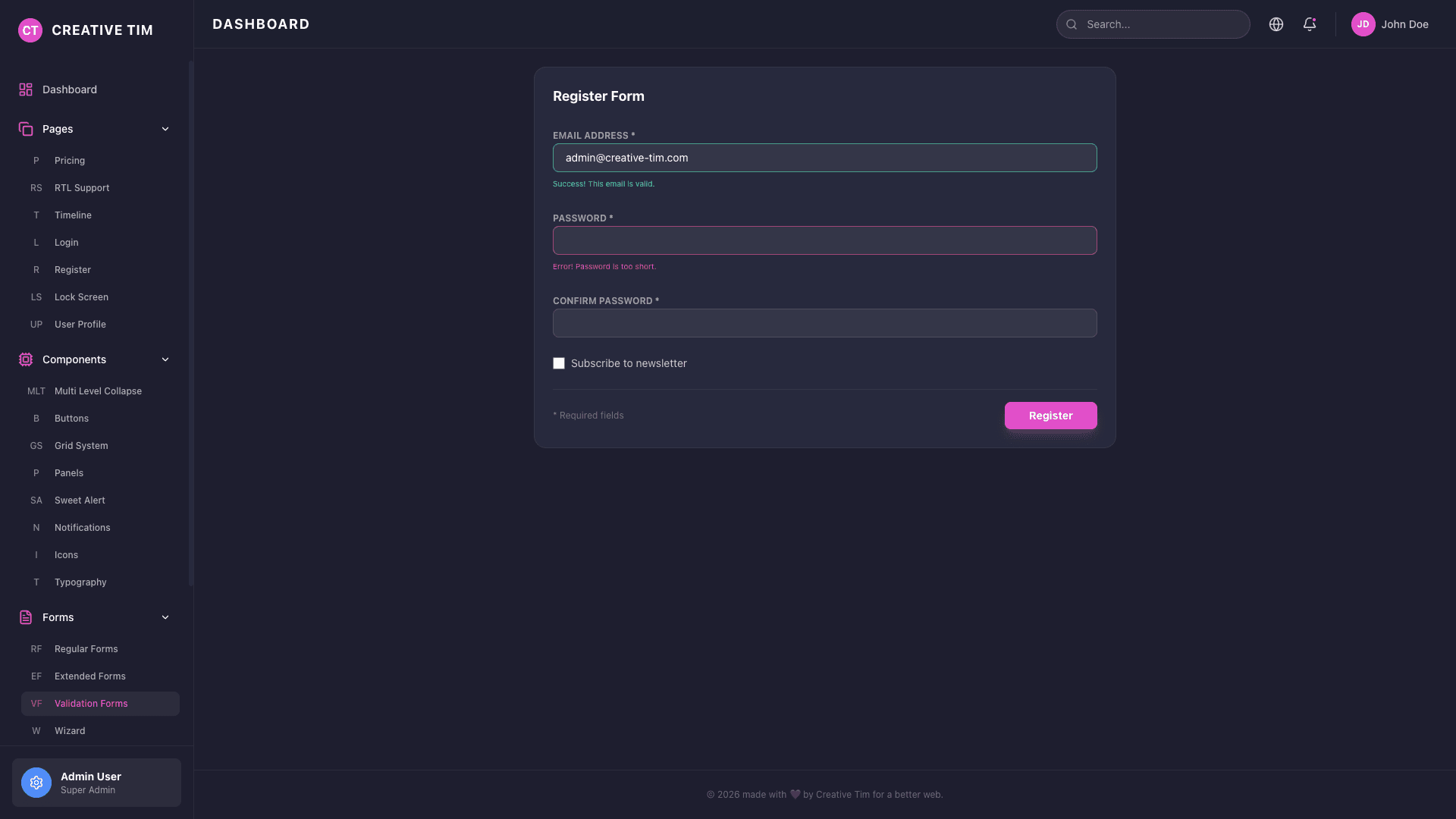
Task: Enable the Subscribe to newsletter checkbox
Action: 559,363
